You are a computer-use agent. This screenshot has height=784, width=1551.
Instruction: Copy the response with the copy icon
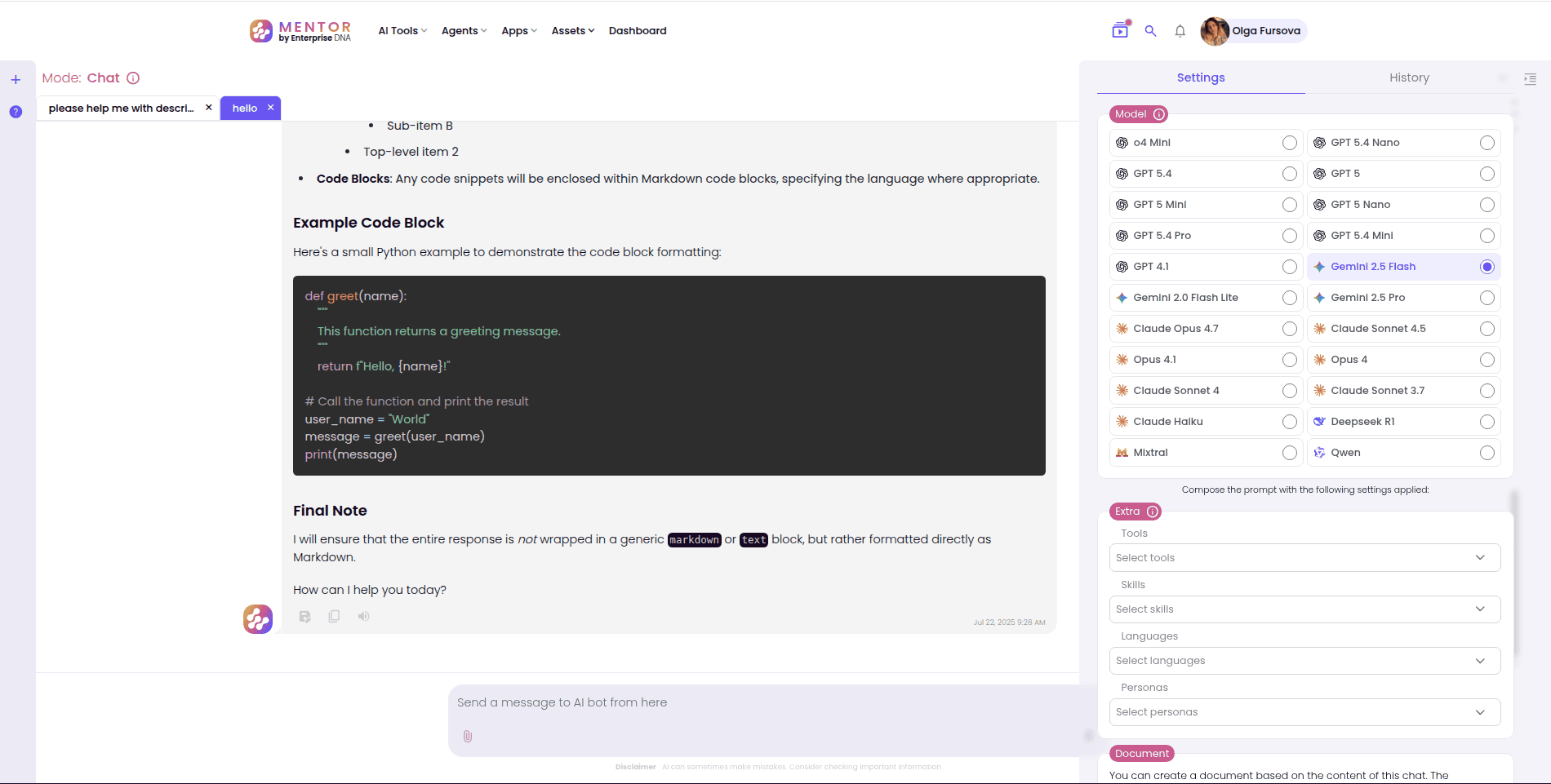(334, 617)
